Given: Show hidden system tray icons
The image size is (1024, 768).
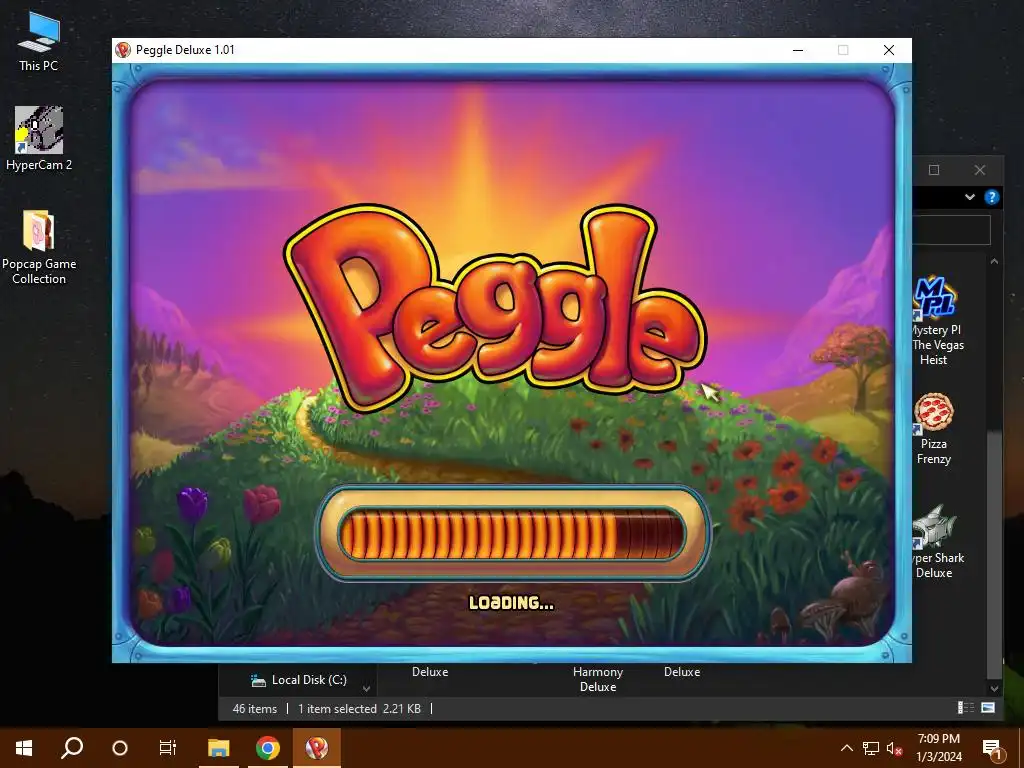Looking at the screenshot, I should coord(846,748).
